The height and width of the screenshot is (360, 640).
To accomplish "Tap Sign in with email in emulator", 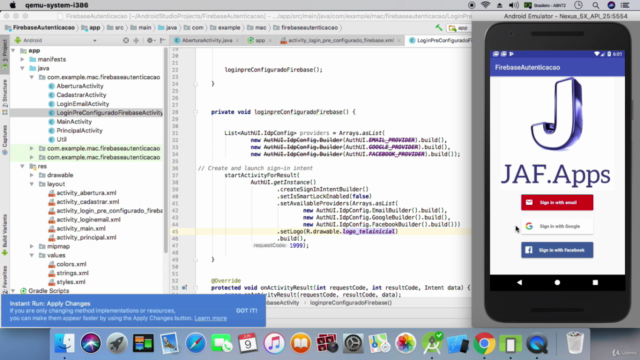I will tap(557, 202).
